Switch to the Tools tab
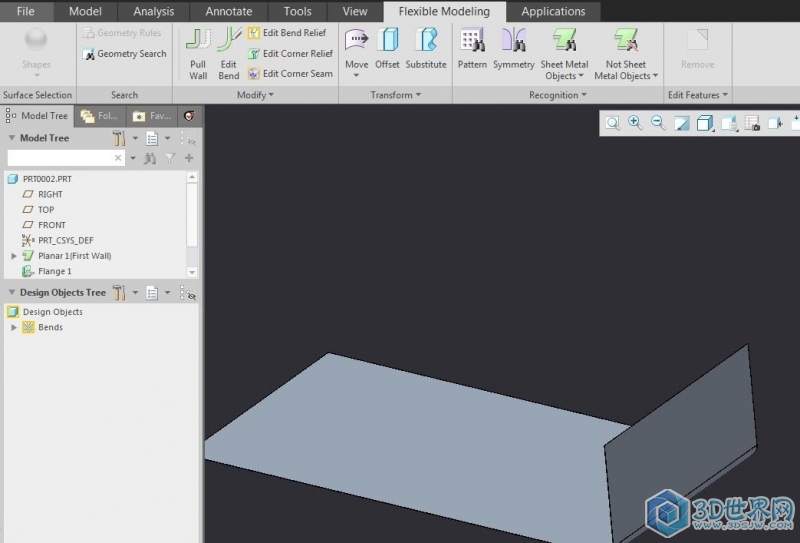Viewport: 800px width, 543px height. coord(297,11)
